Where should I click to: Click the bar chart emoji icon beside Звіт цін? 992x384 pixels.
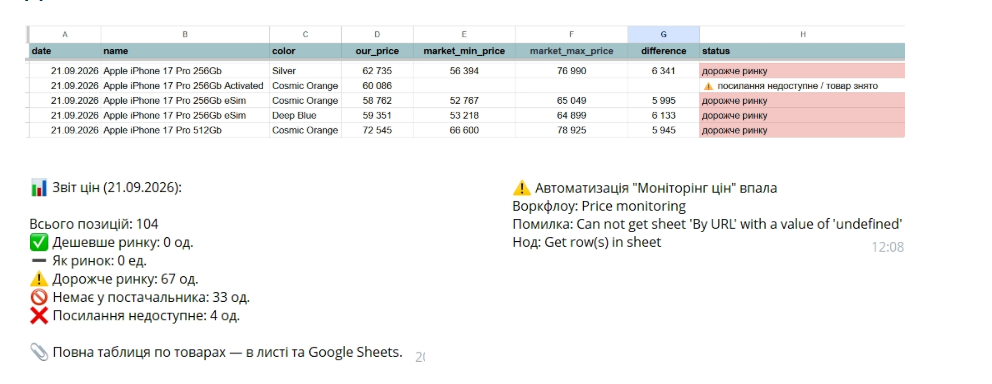pos(39,188)
